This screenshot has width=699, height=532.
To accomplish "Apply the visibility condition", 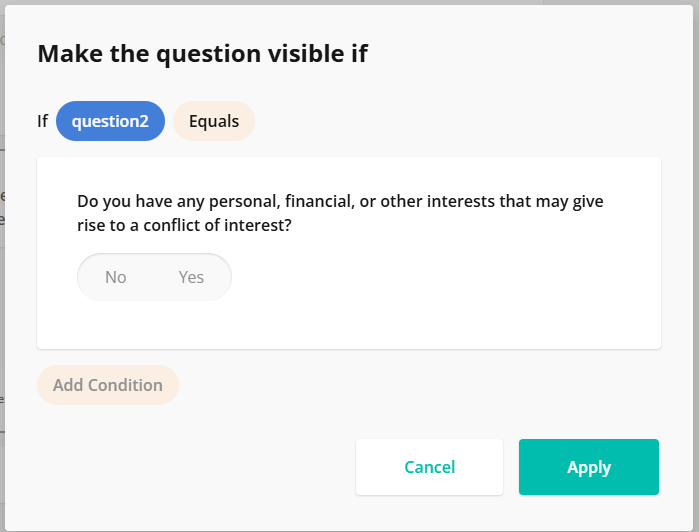I will (x=588, y=467).
